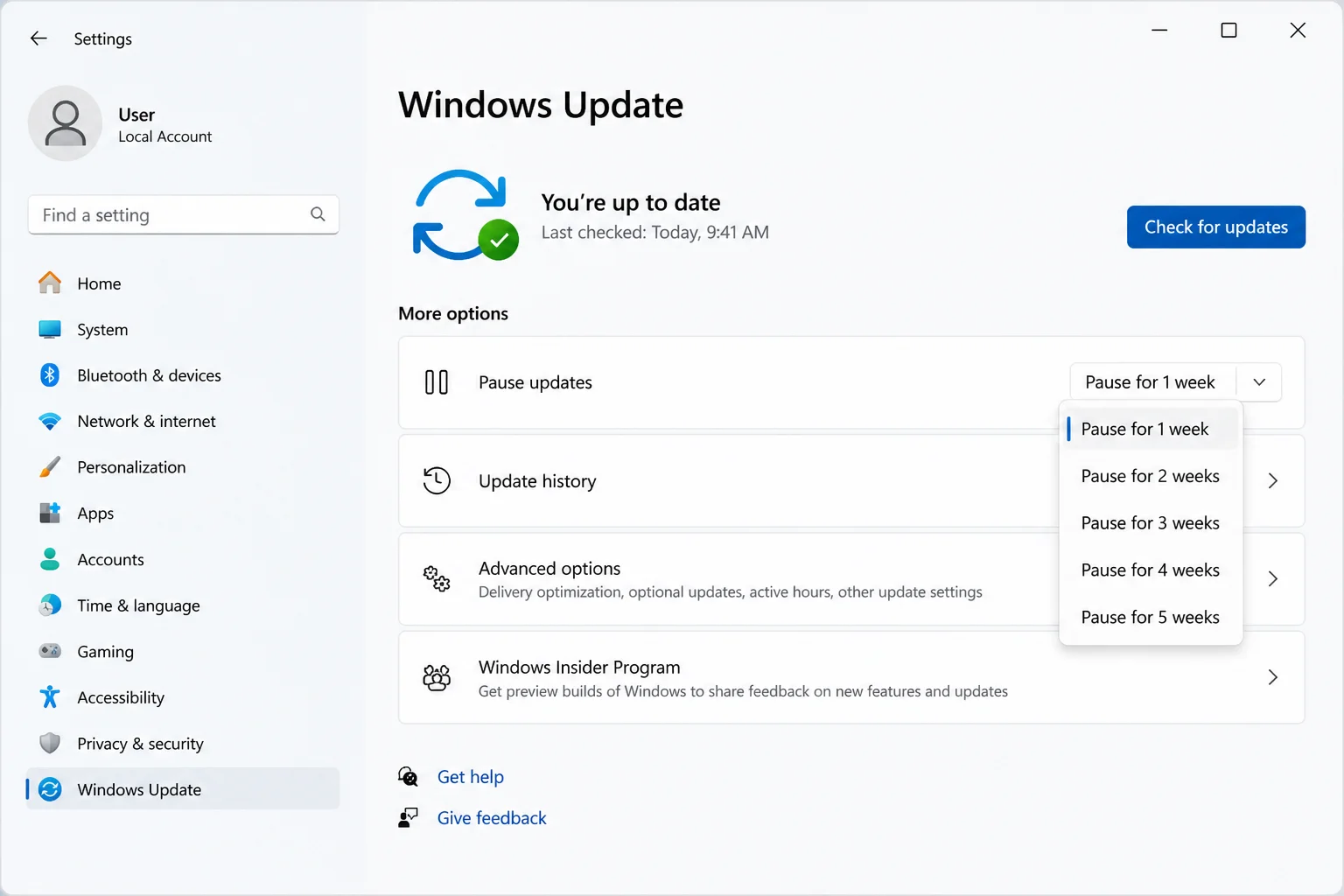
Task: Click the Accounts person icon
Action: coord(50,559)
